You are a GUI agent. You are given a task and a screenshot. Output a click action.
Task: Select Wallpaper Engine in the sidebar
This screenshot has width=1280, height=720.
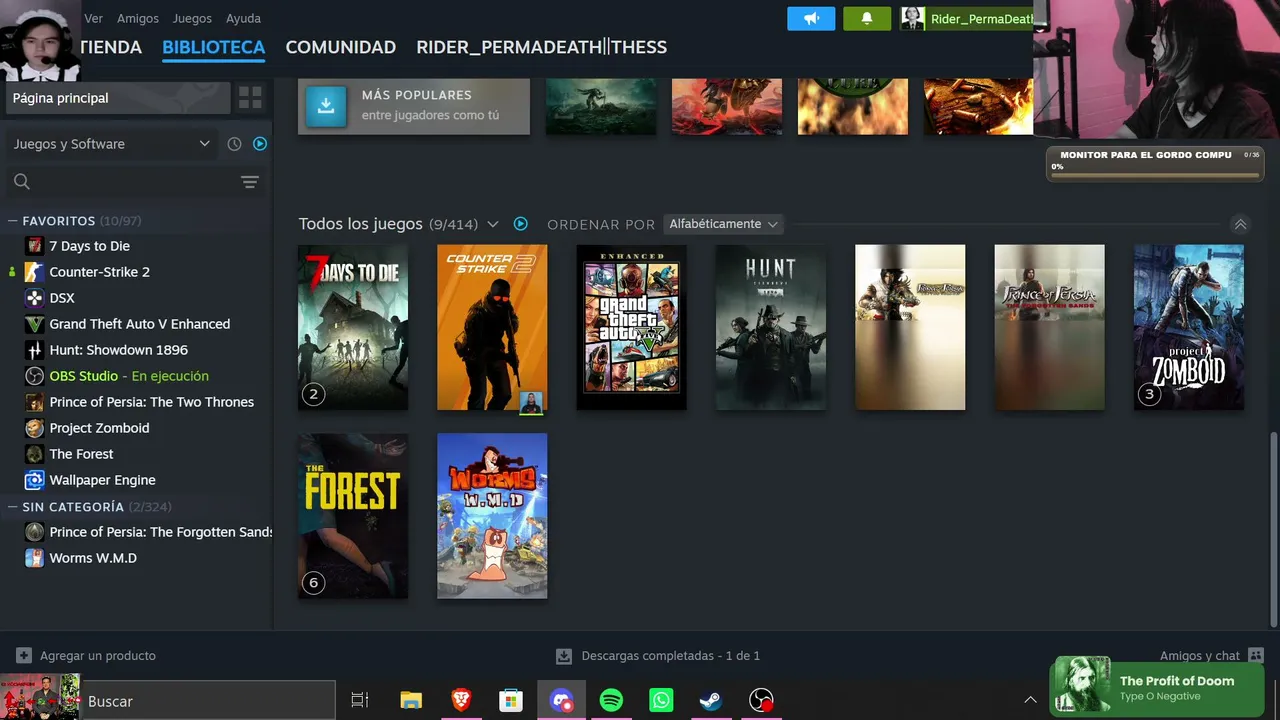(x=103, y=480)
